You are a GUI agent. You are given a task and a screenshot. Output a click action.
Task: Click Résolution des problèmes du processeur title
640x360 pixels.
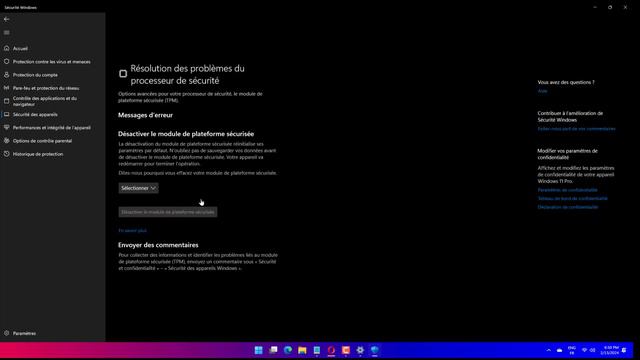point(187,75)
